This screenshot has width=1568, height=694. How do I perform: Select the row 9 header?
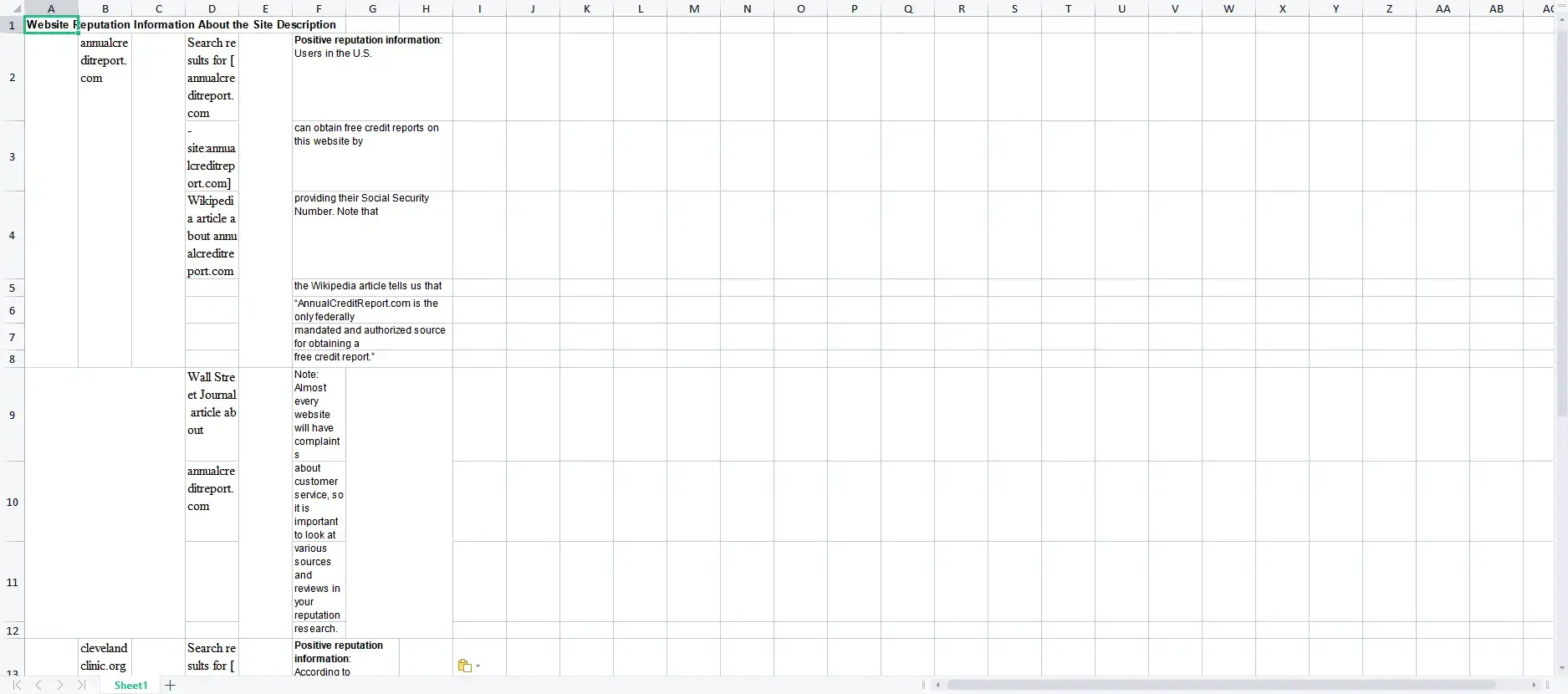[12, 415]
